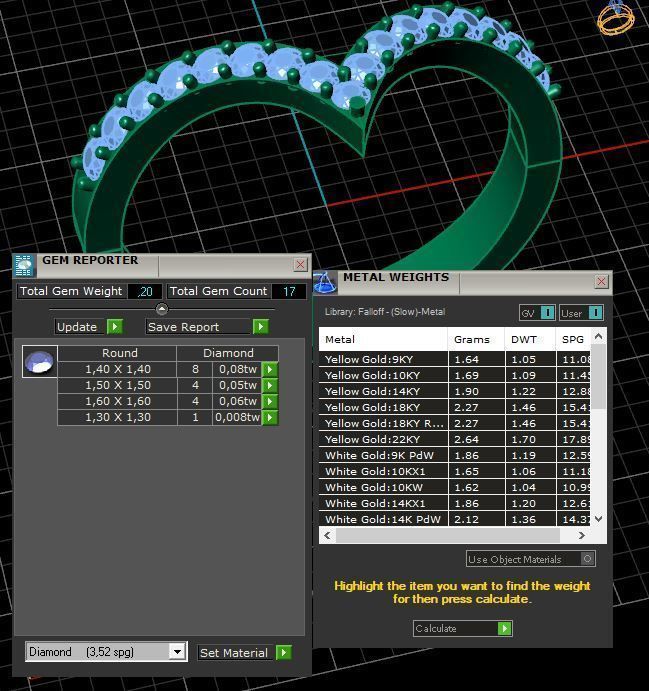Click green arrow in 1,40 X 1,40 row
The height and width of the screenshot is (691, 649).
(270, 369)
